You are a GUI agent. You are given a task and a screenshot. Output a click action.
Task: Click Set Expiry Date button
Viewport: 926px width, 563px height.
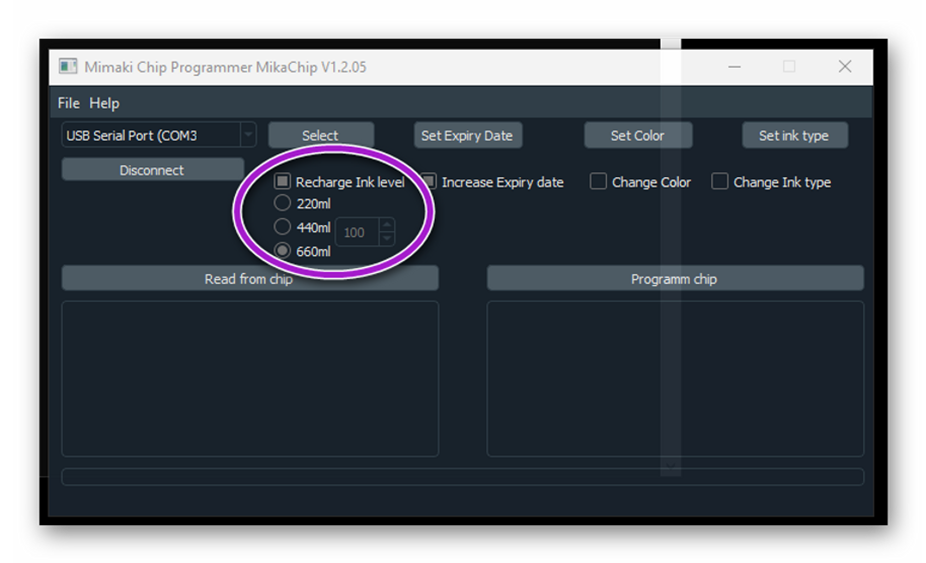click(467, 135)
